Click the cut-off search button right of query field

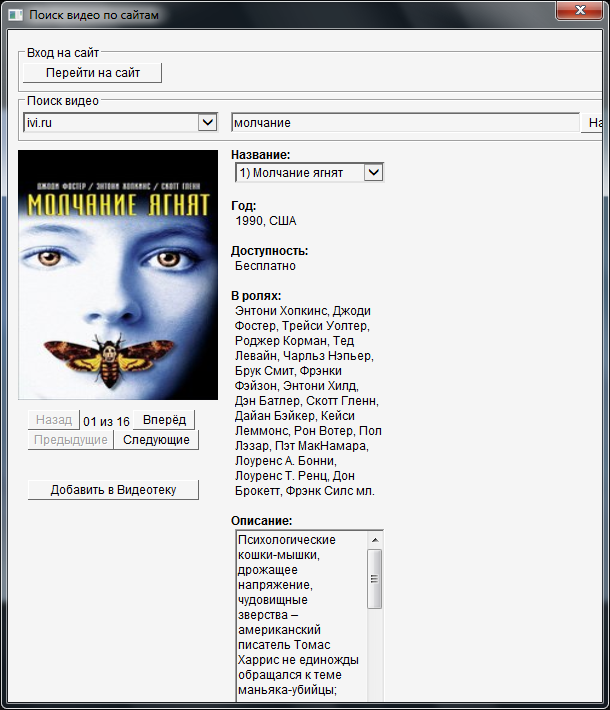596,122
